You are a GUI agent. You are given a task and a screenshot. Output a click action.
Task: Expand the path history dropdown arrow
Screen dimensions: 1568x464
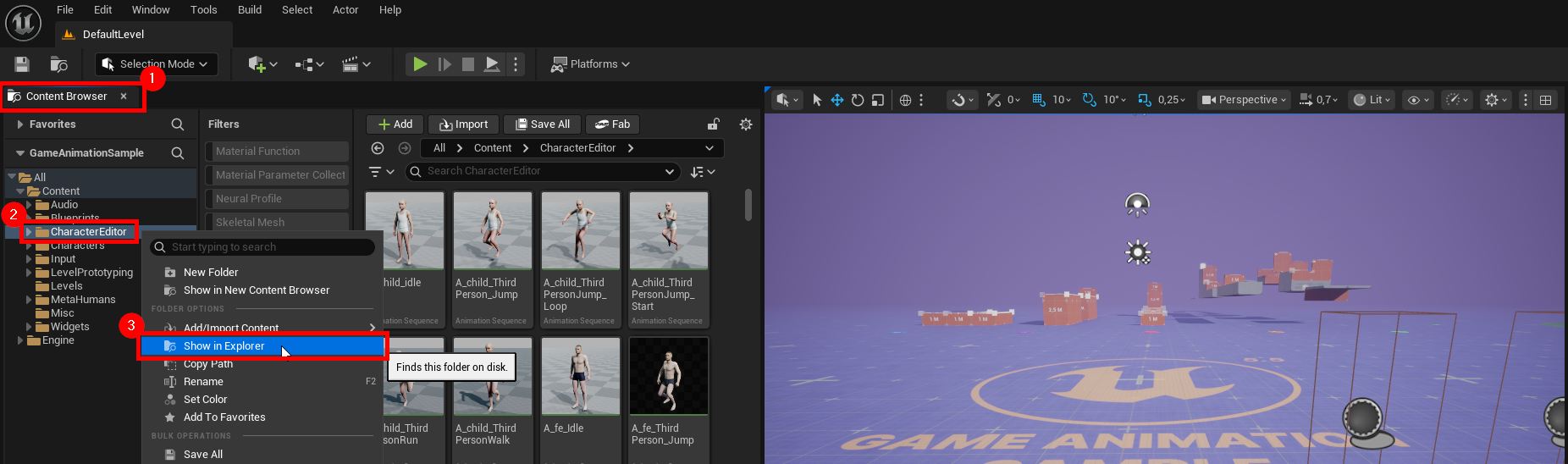coord(709,148)
